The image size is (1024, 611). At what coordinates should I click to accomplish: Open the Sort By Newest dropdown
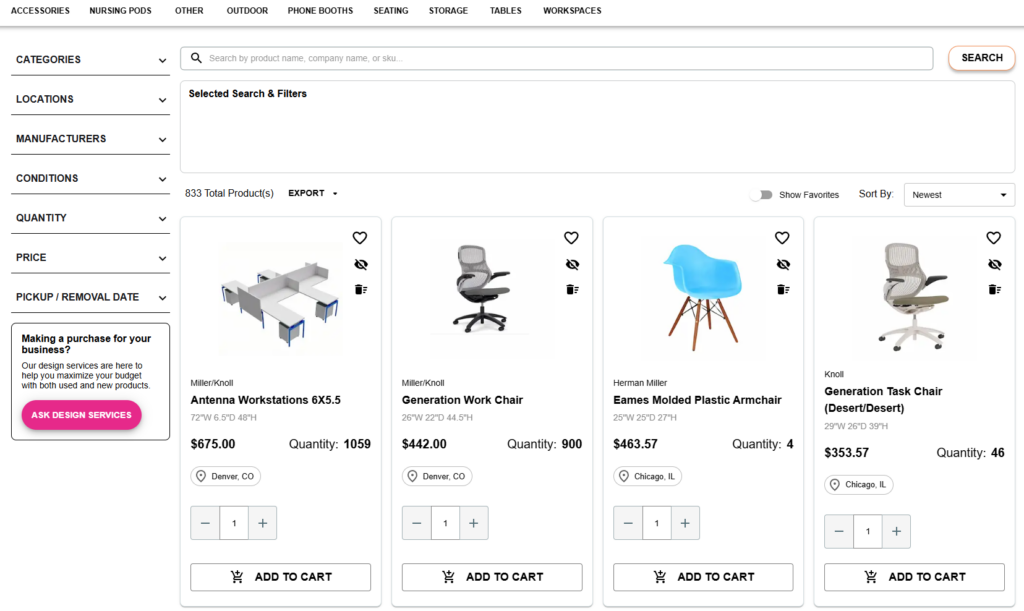958,195
